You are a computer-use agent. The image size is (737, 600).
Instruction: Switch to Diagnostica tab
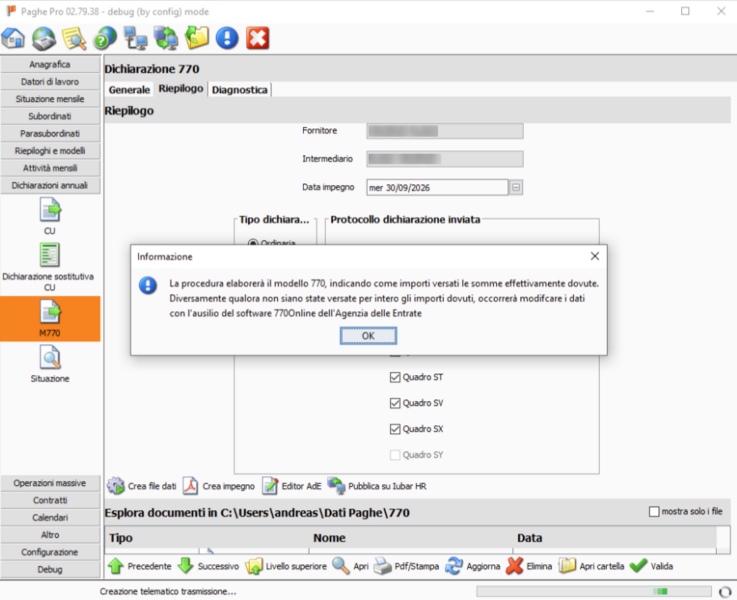(x=239, y=89)
